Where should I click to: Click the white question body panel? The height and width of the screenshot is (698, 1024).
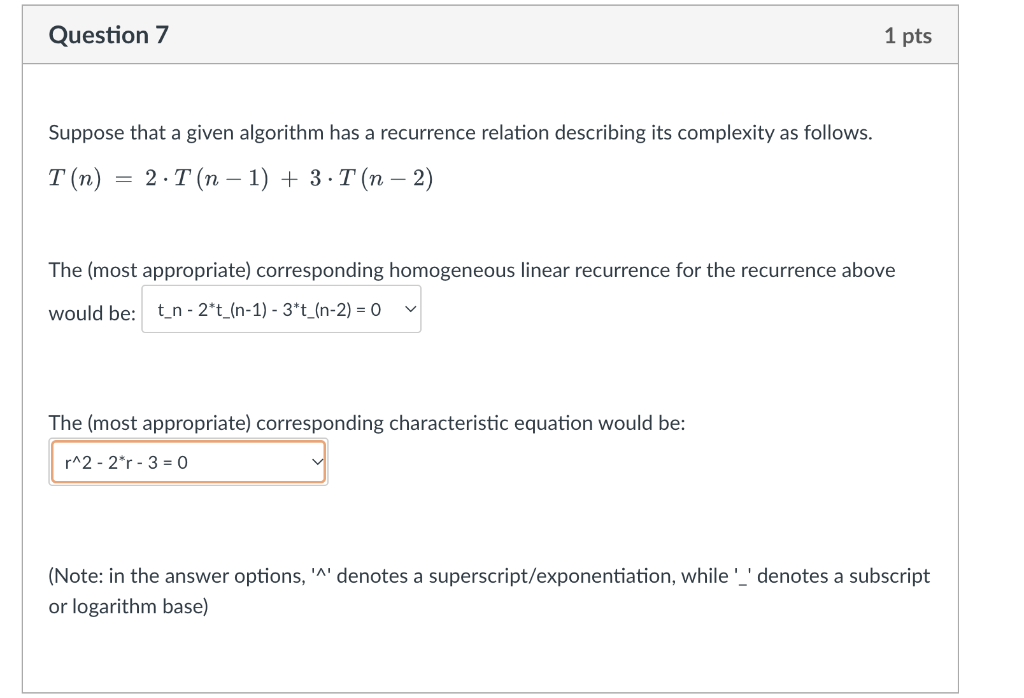point(700,650)
